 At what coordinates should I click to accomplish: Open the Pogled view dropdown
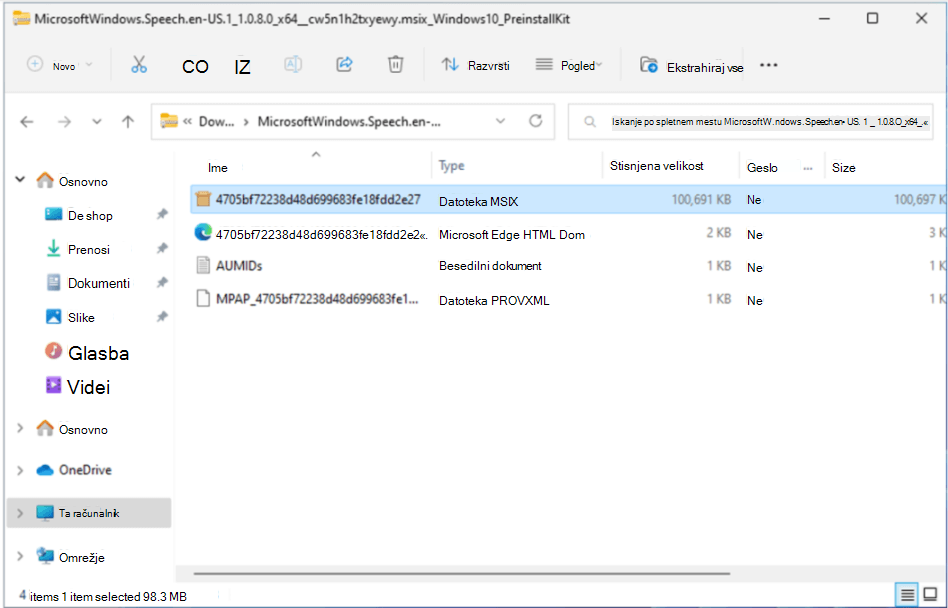(x=569, y=65)
